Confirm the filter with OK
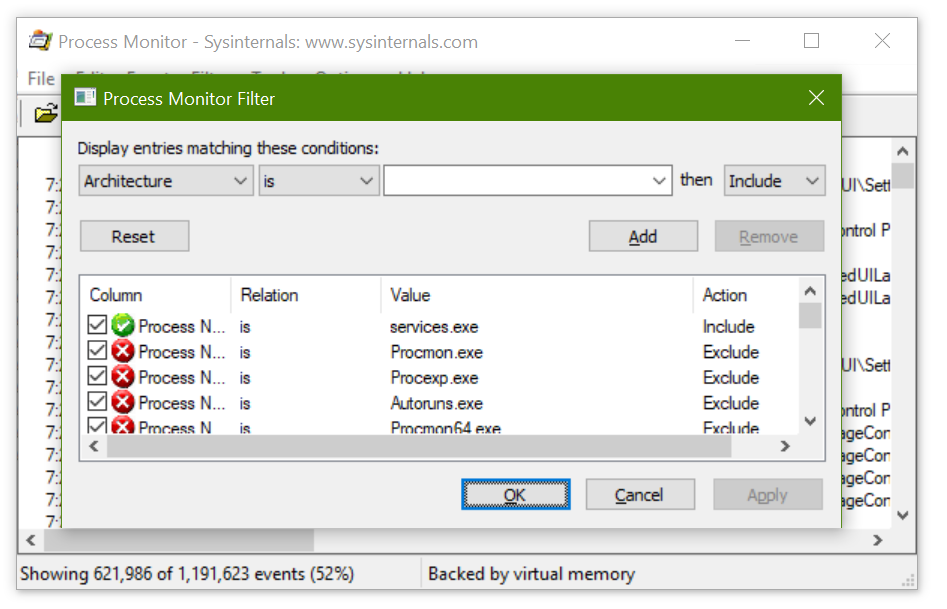947x609 pixels. 516,495
